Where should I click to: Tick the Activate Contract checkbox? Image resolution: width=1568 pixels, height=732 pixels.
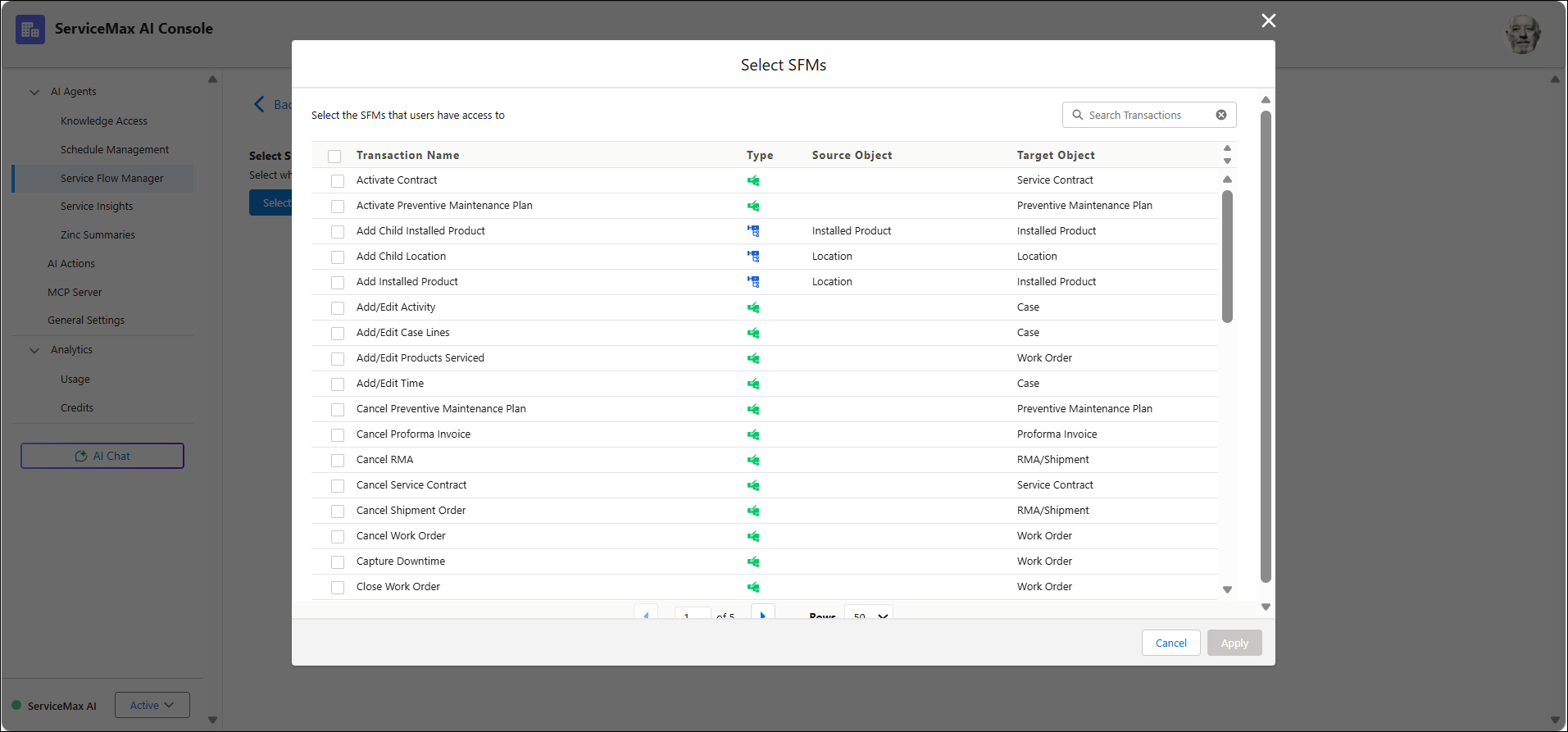[338, 181]
